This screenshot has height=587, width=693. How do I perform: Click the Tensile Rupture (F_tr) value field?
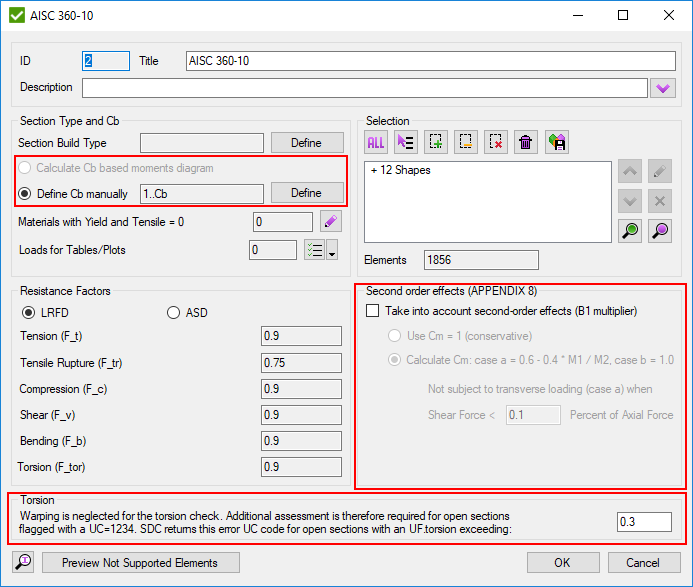click(301, 363)
